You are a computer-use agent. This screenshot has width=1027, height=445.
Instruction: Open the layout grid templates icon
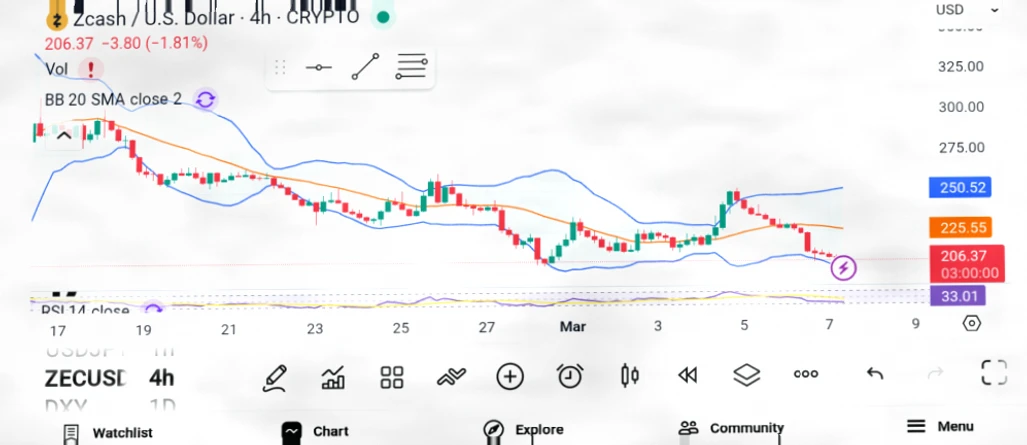pyautogui.click(x=392, y=377)
